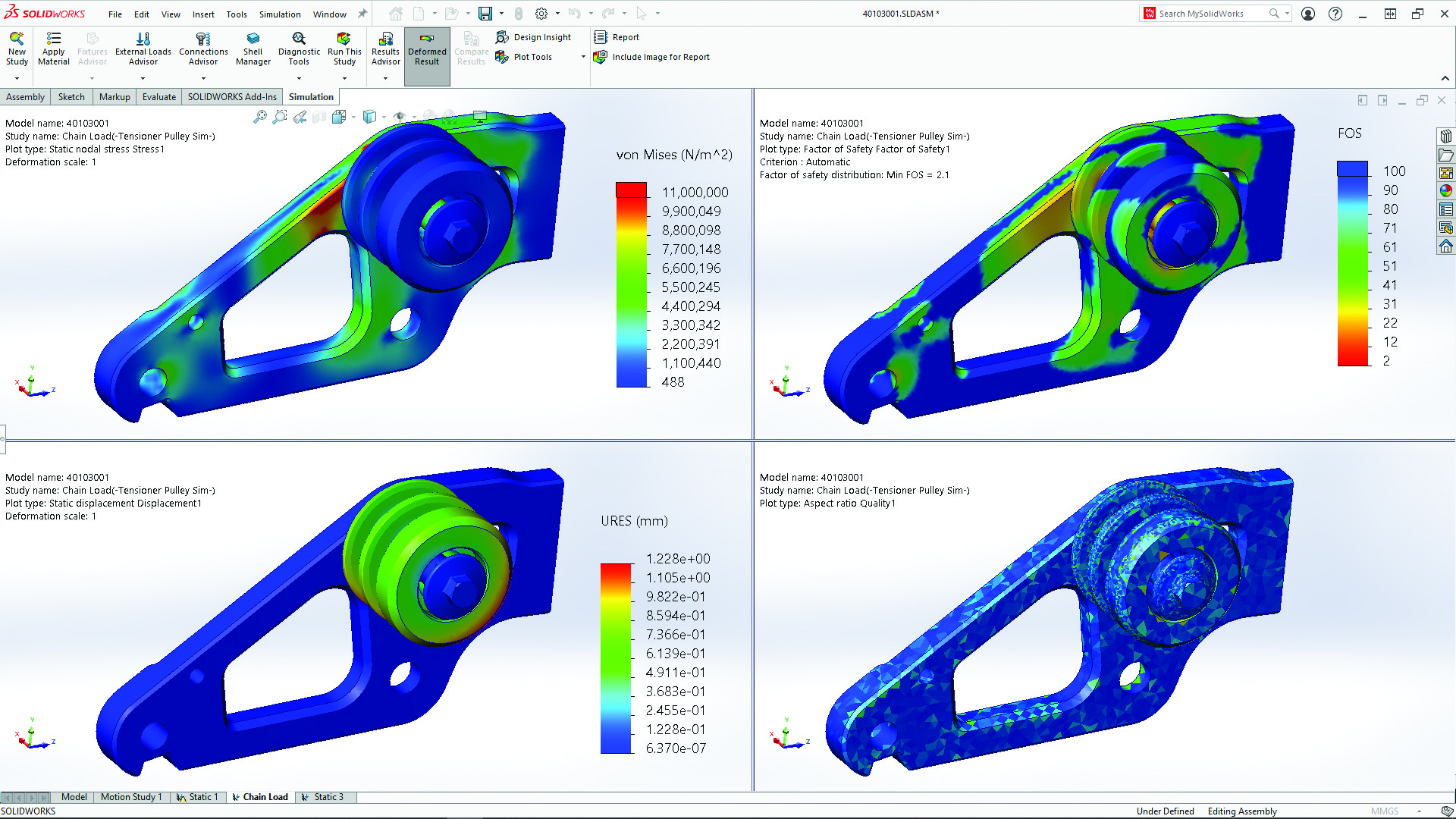Select the Chain Load study tab
Viewport: 1456px width, 819px height.
pos(260,797)
